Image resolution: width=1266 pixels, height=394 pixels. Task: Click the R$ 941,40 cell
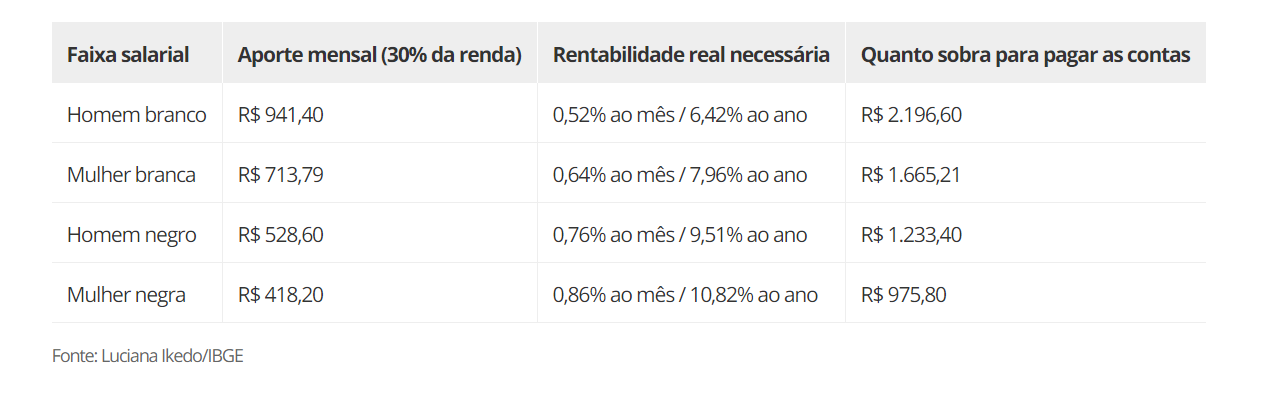[x=281, y=115]
